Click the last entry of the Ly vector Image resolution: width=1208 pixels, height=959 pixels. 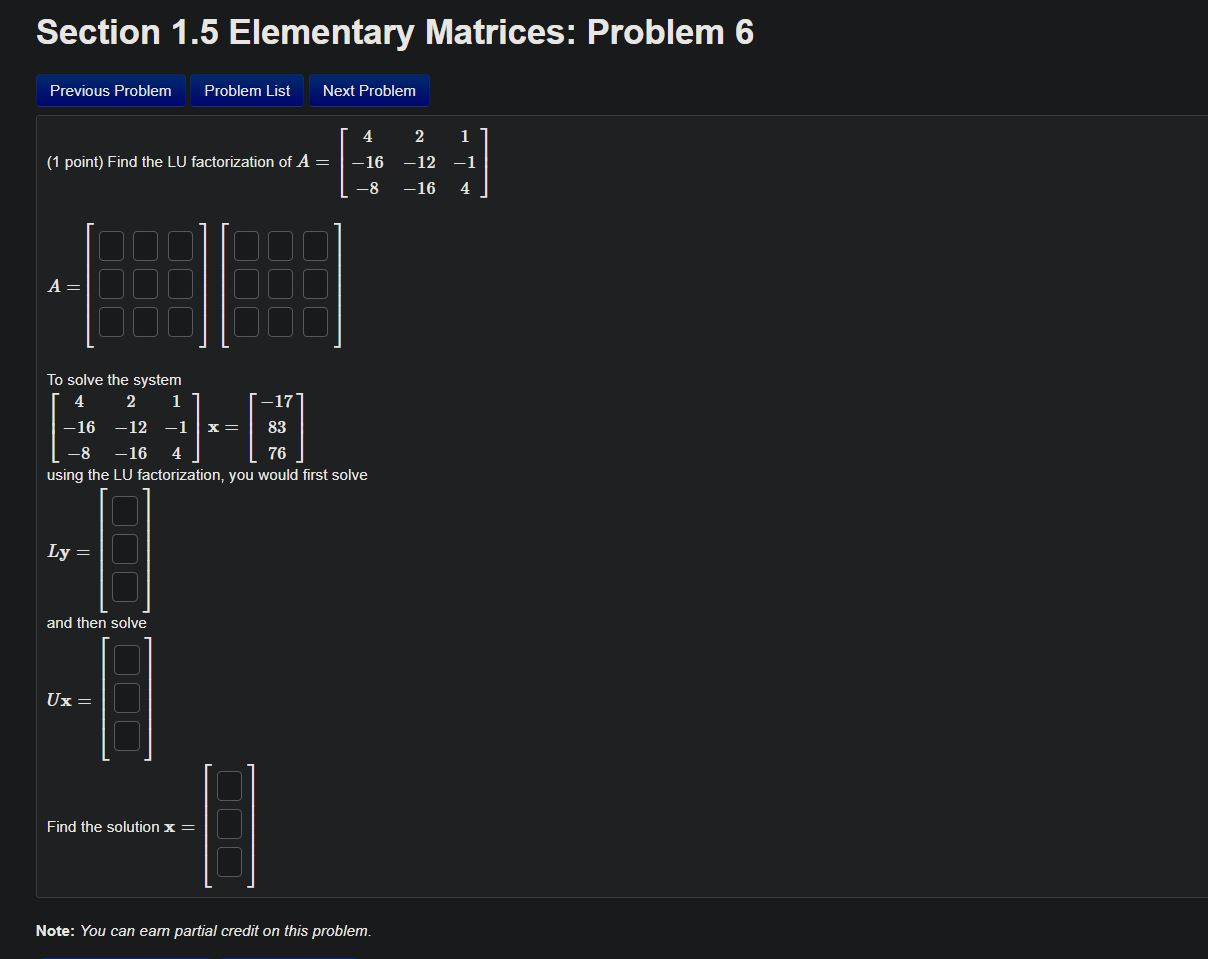[x=124, y=587]
